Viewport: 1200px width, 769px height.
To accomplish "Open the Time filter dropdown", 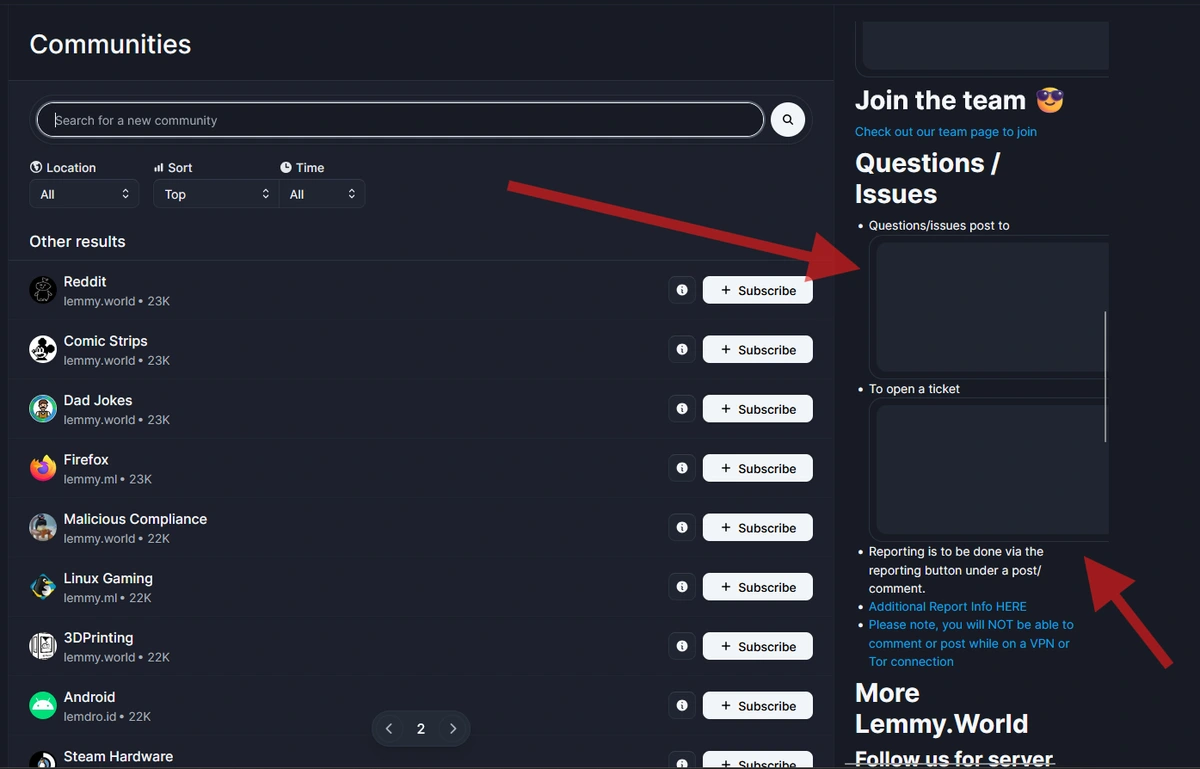I will (x=322, y=194).
